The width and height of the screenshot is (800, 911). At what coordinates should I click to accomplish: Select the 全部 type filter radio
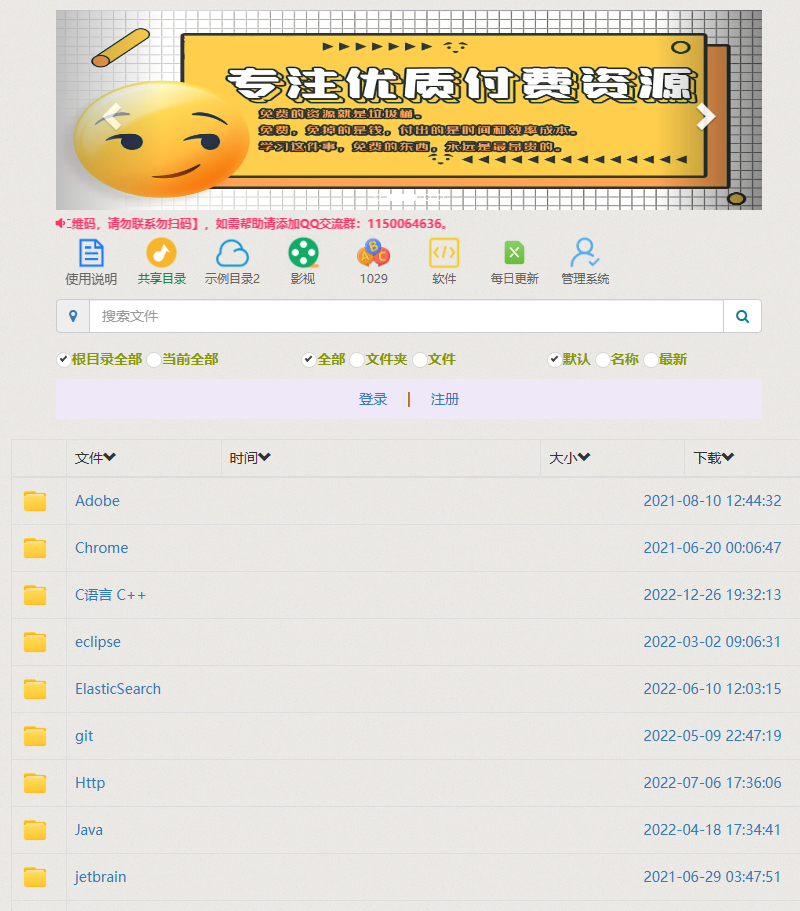308,360
